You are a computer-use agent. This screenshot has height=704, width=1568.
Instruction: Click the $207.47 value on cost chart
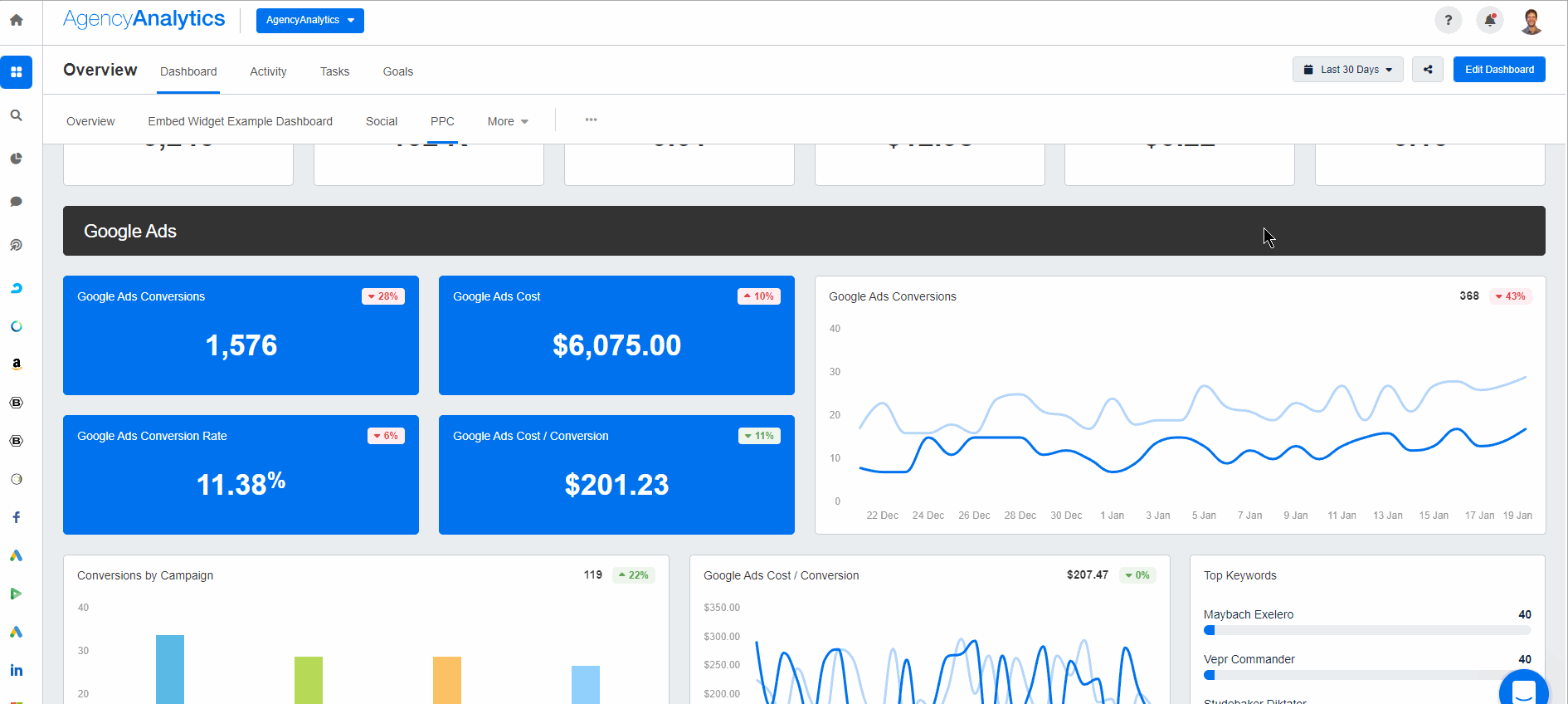(x=1088, y=574)
